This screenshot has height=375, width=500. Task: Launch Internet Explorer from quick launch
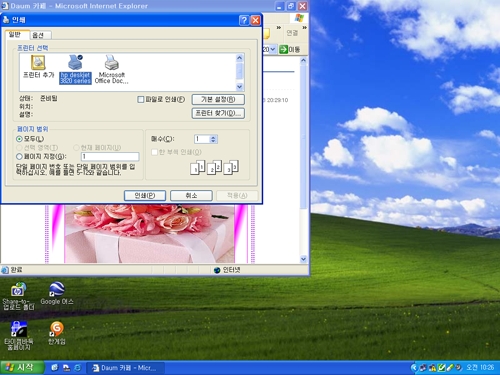(77, 367)
